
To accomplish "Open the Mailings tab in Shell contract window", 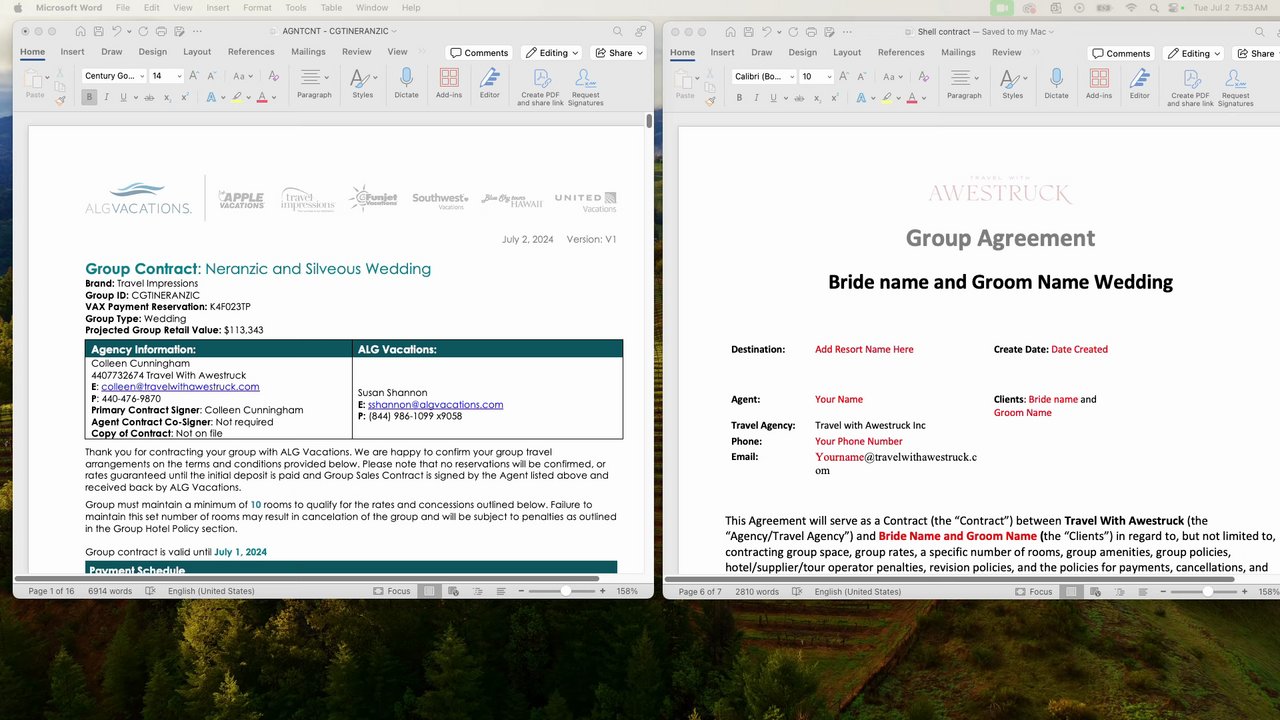I will click(958, 52).
